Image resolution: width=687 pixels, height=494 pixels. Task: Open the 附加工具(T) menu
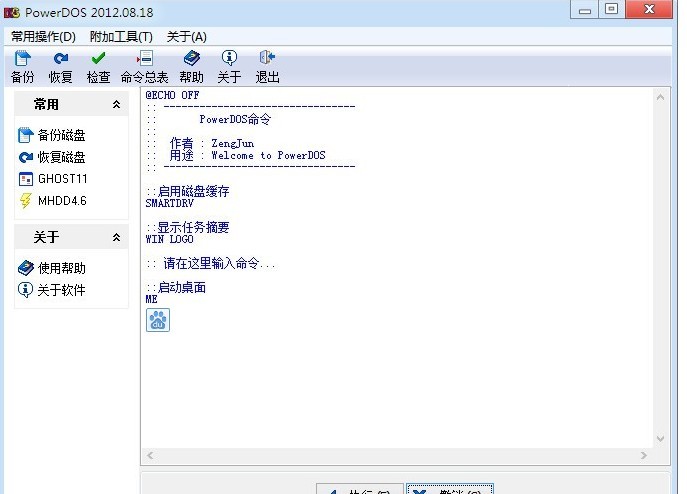coord(121,37)
